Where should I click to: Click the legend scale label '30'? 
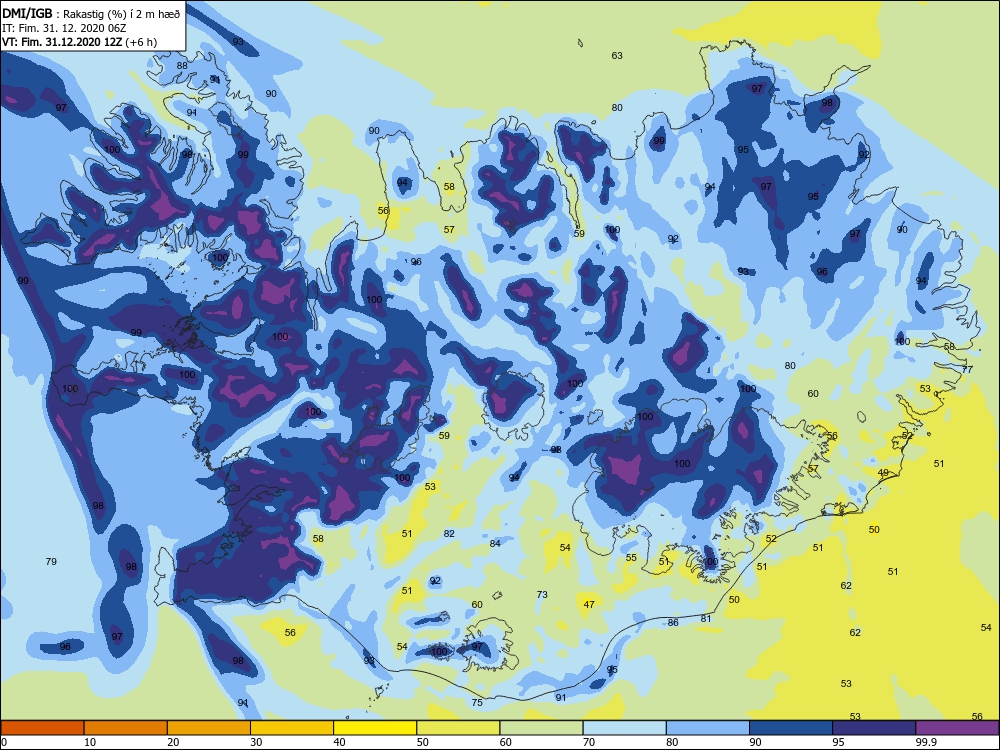coord(256,742)
